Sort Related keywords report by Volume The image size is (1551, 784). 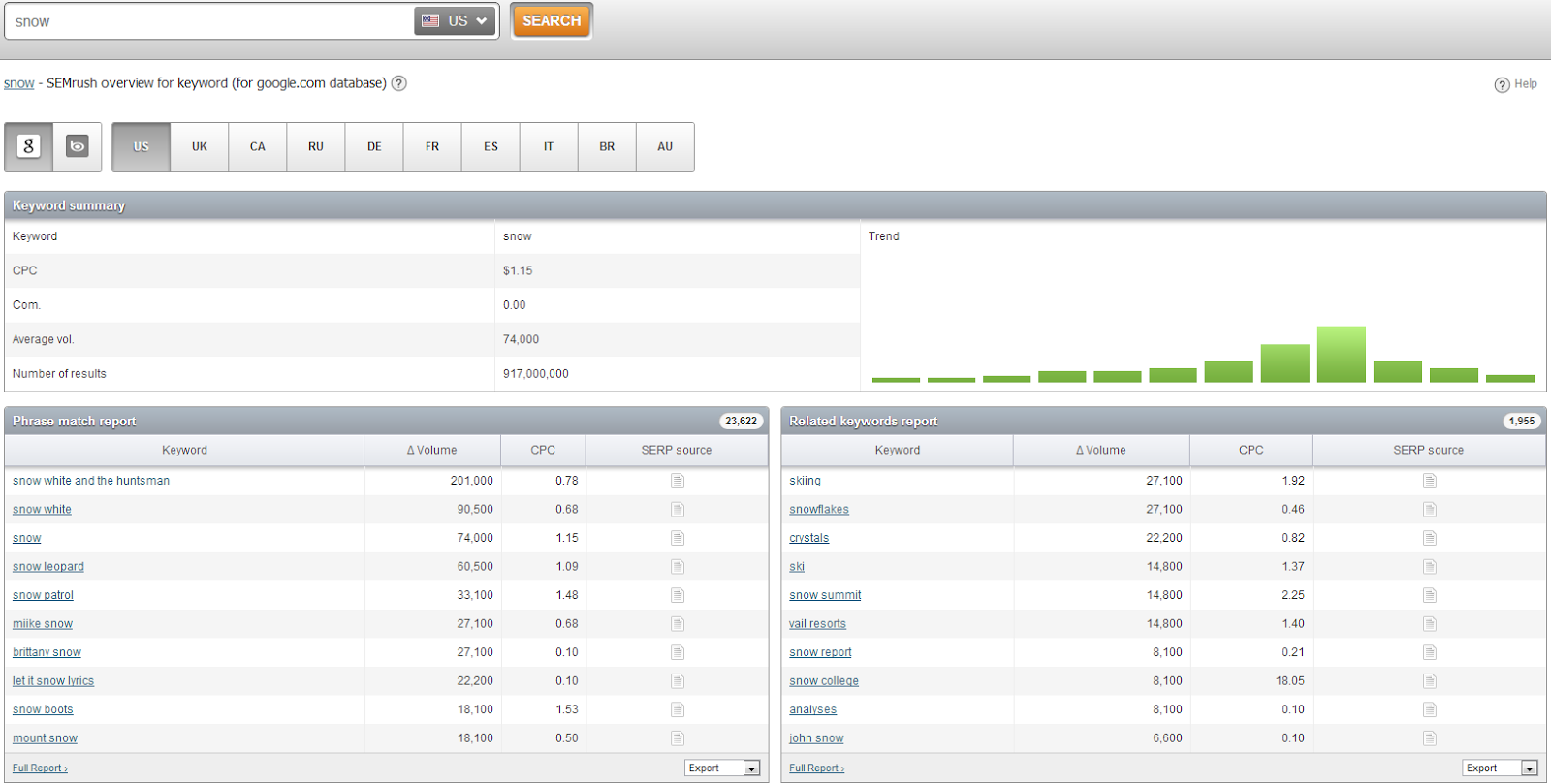point(1101,450)
